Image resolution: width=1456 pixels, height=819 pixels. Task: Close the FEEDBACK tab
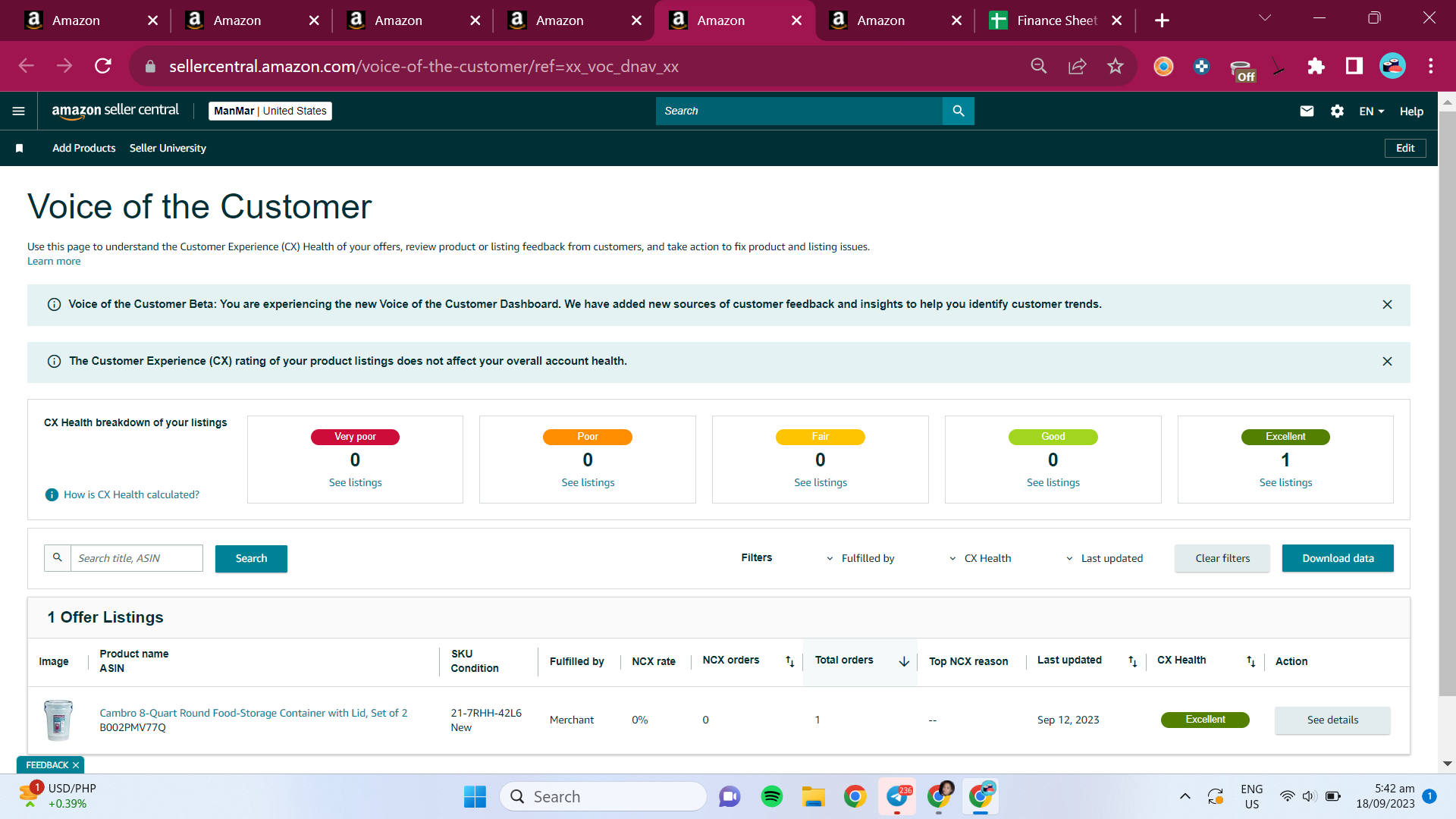coord(76,766)
